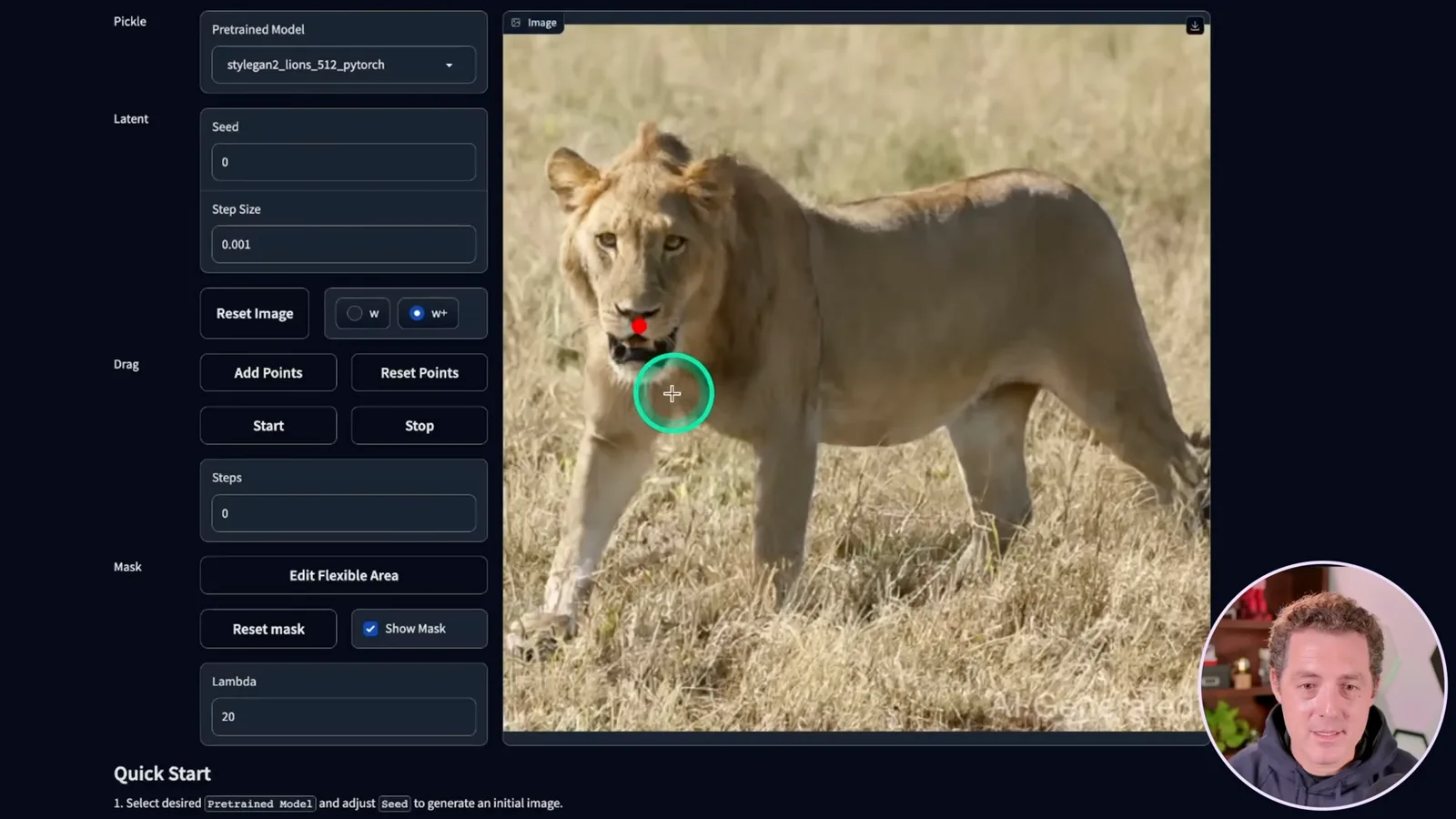The width and height of the screenshot is (1456, 819).
Task: Click the Pickle section label
Action: 130,22
